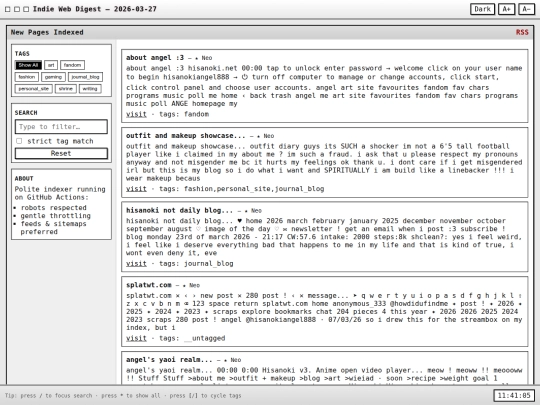
Task: Click the 'splatwt.com' entry title
Action: pos(149,285)
